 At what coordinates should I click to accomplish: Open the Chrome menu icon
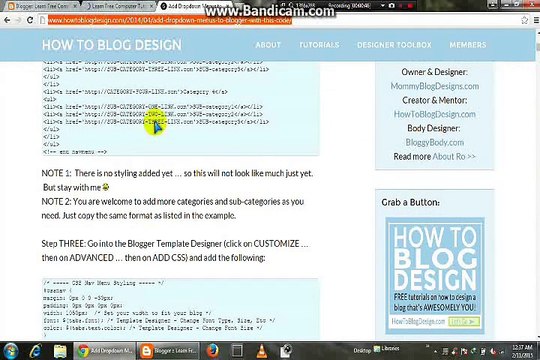536,20
